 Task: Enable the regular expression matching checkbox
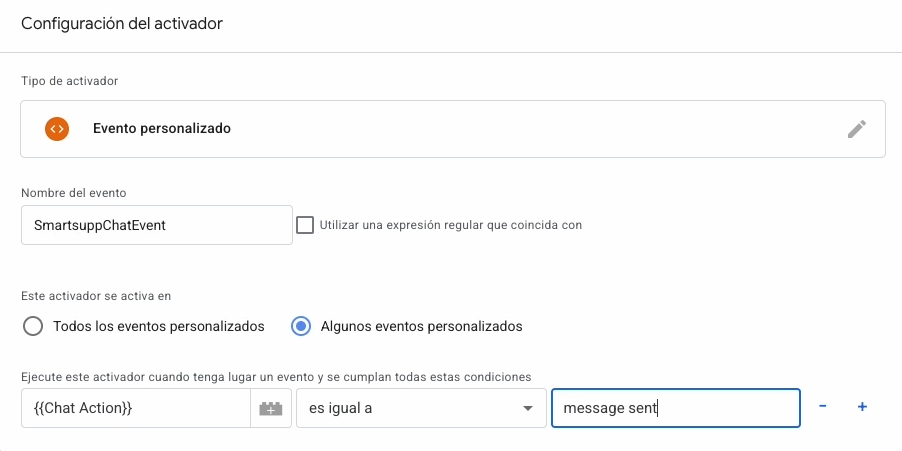pyautogui.click(x=305, y=225)
